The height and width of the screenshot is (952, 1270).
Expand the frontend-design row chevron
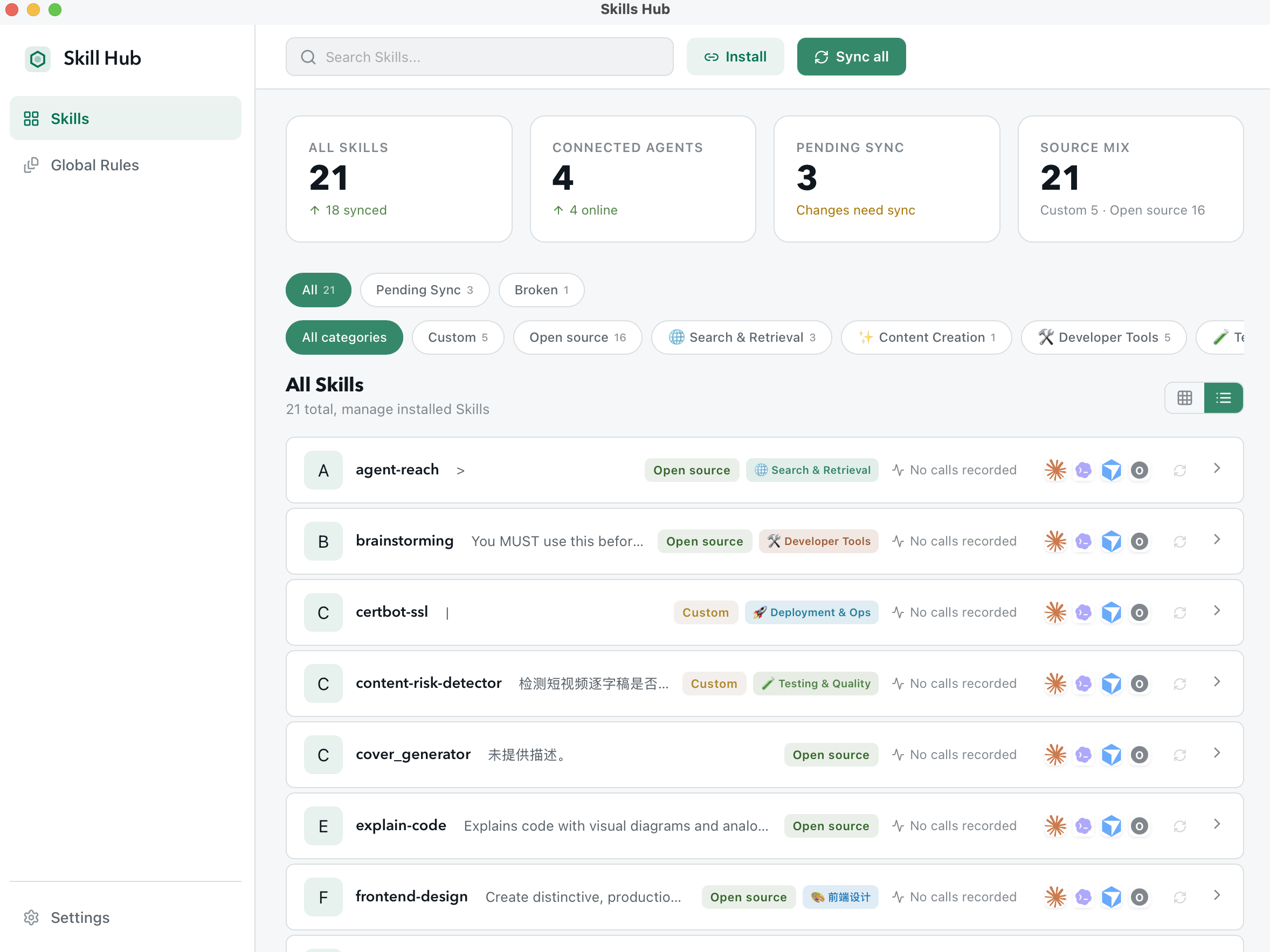[x=1217, y=896]
